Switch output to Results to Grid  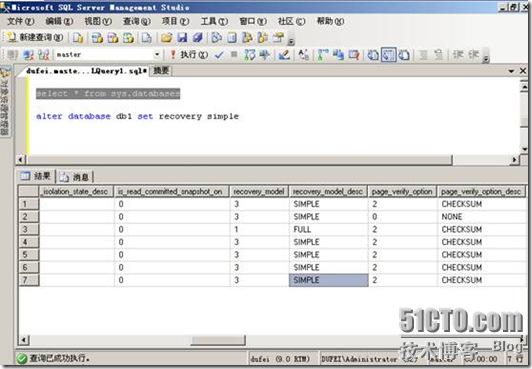[388, 55]
